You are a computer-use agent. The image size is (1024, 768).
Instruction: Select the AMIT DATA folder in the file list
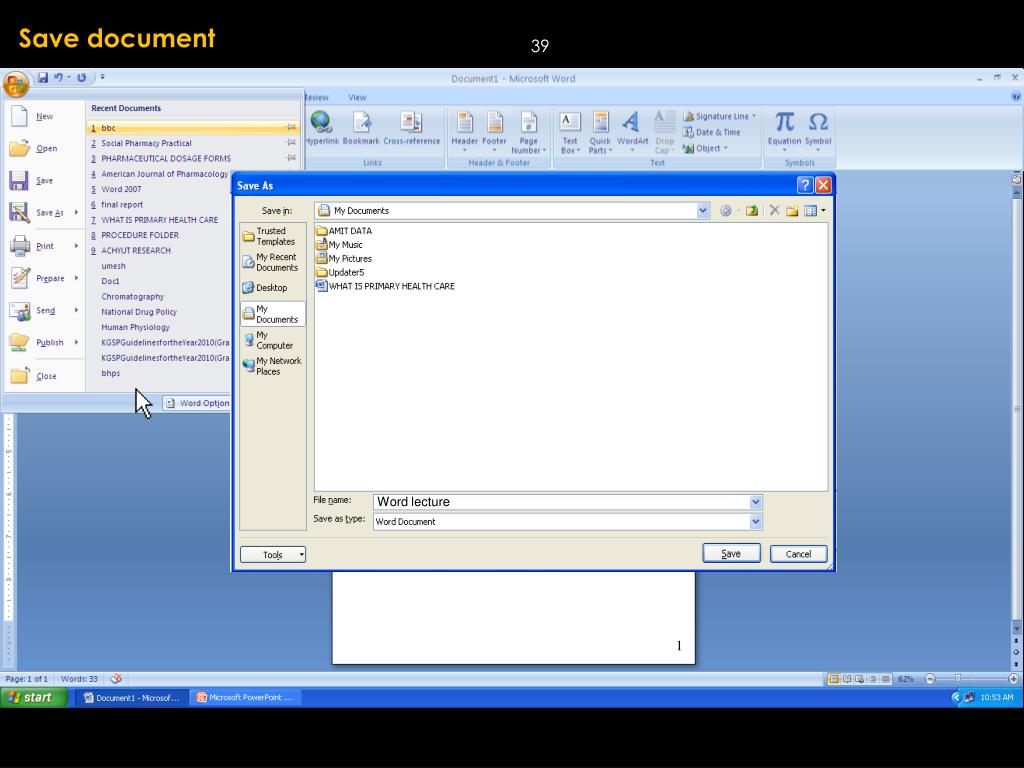[x=344, y=231]
